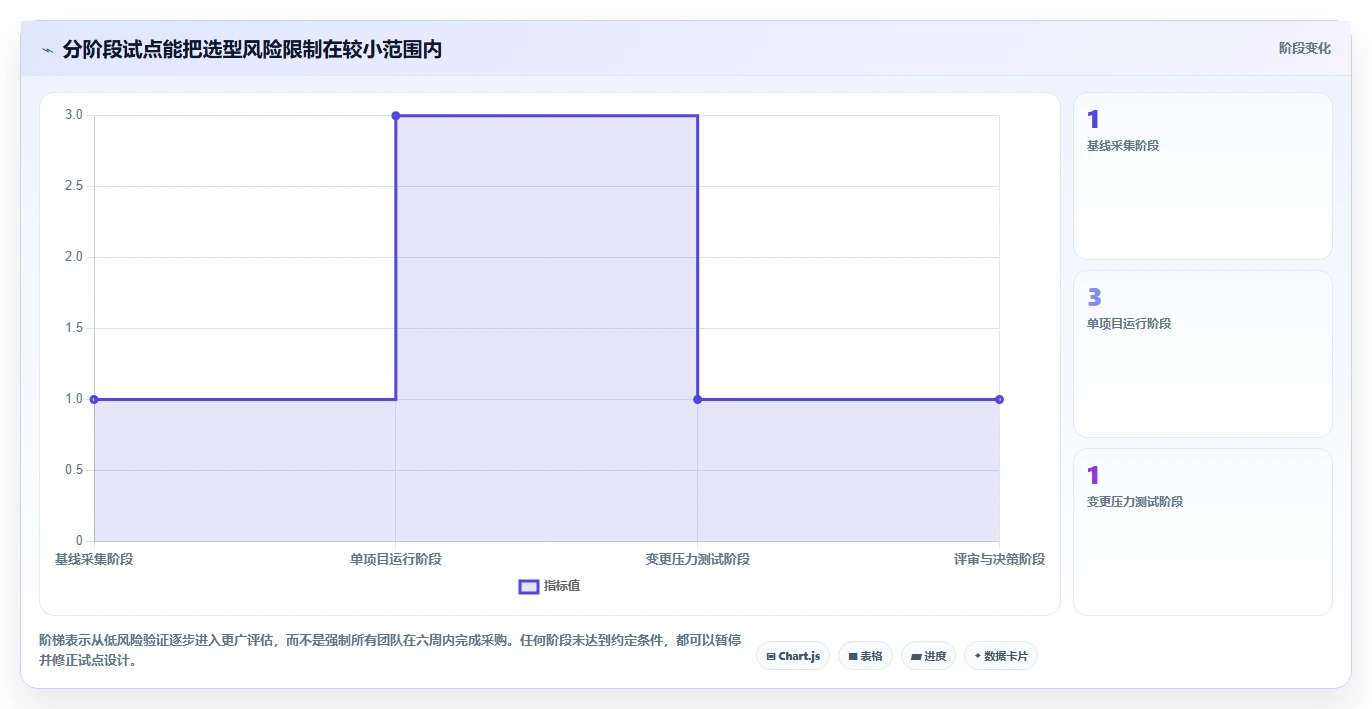Click the 单项目运行阶段 x-axis label

[x=396, y=559]
